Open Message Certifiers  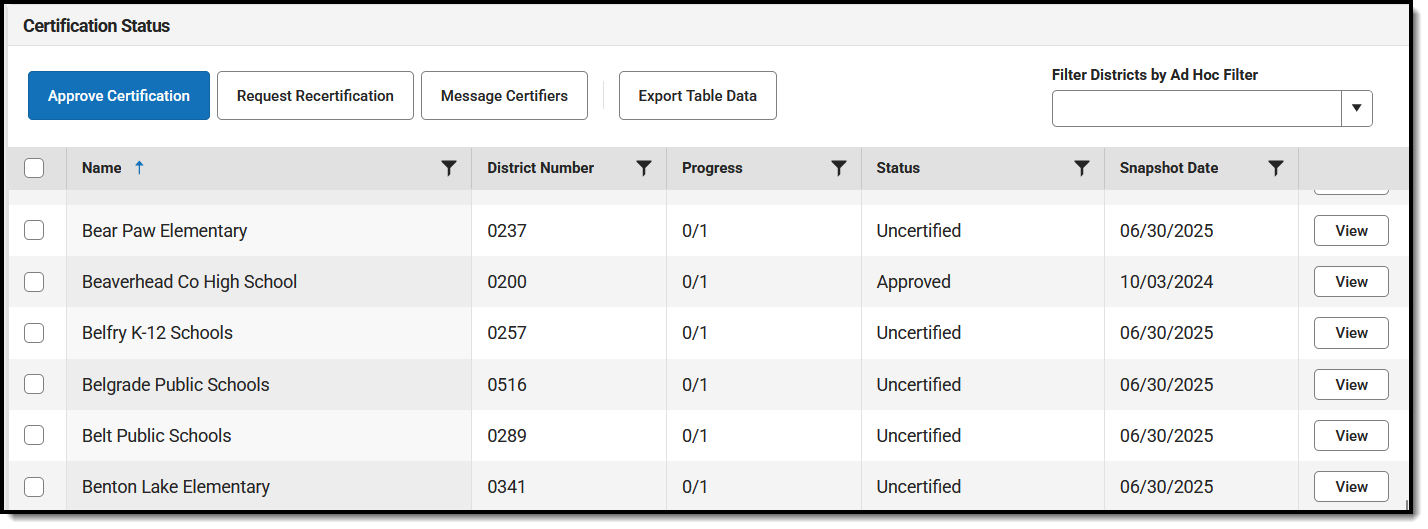coord(504,96)
